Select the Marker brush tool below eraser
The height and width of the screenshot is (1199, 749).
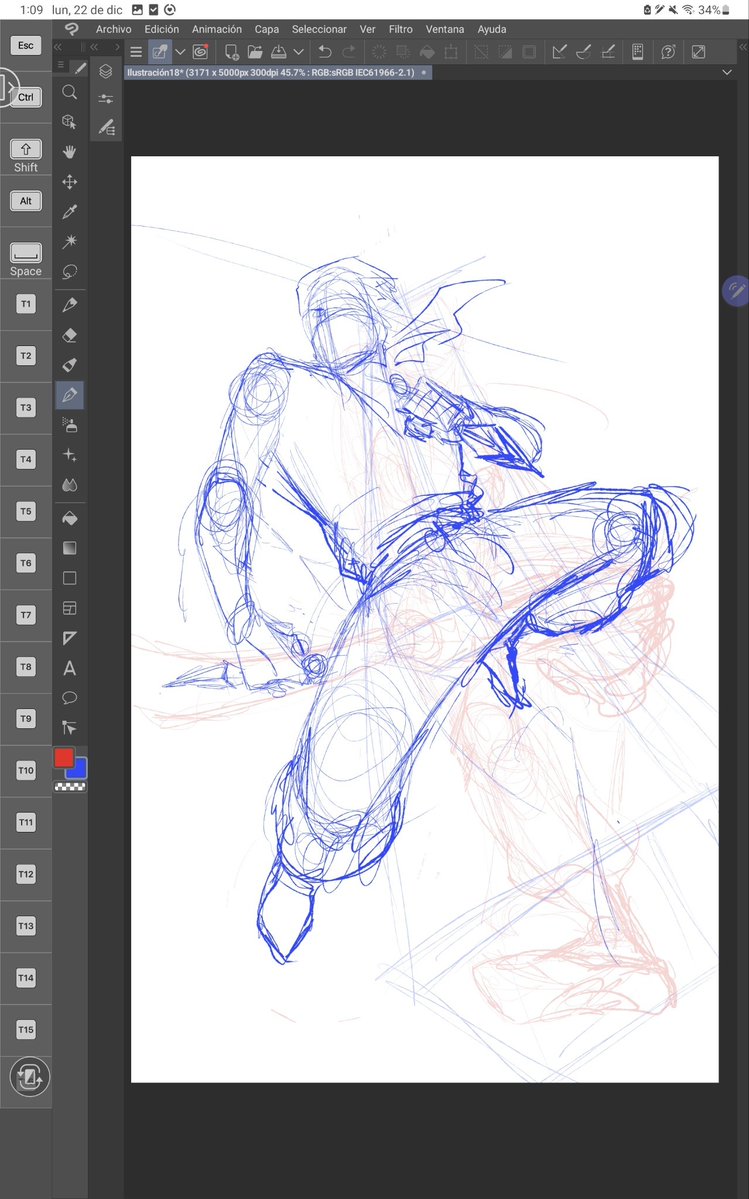tap(70, 365)
